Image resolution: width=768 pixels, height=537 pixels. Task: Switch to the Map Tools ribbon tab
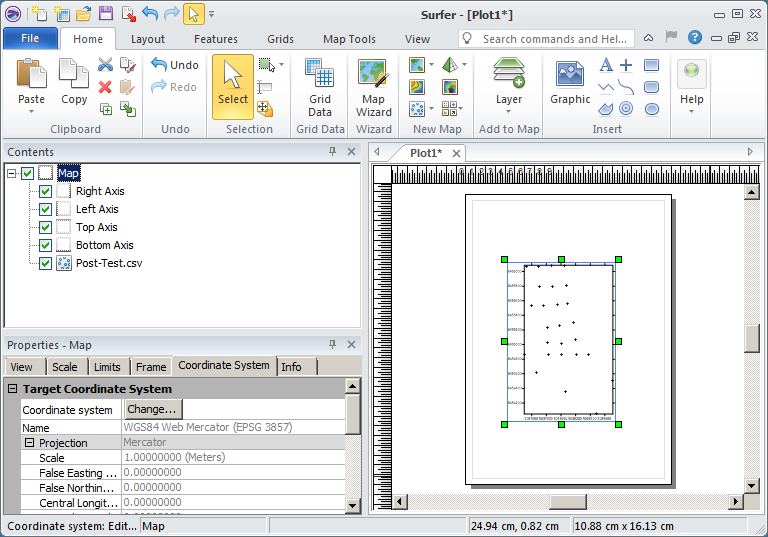349,39
